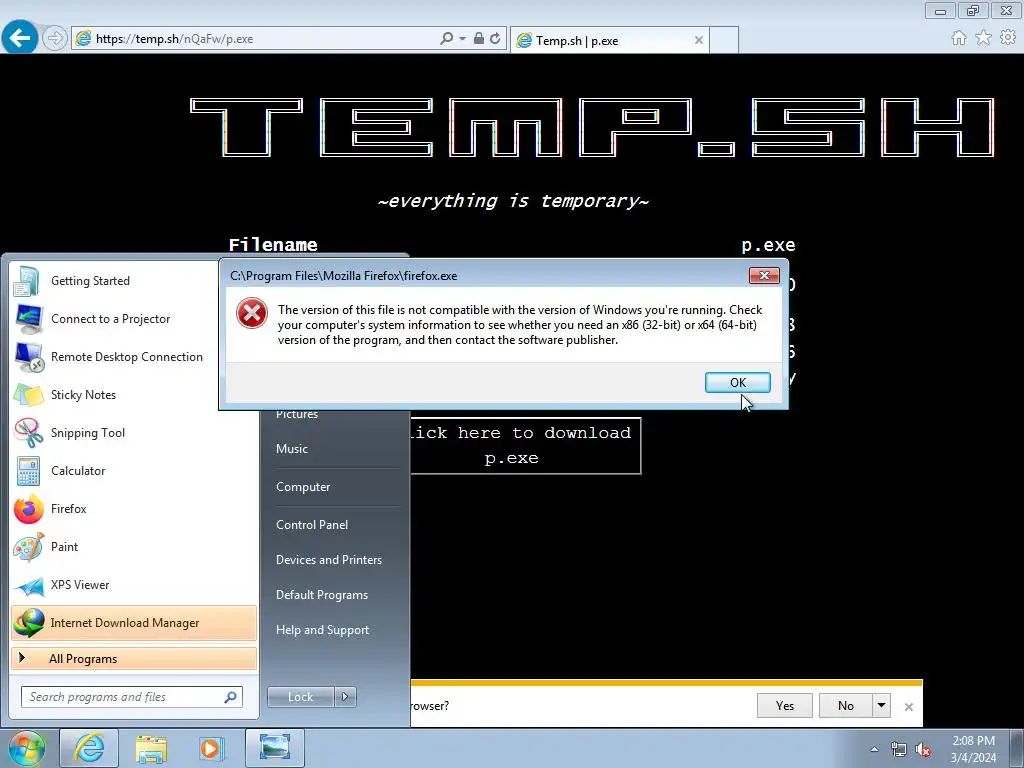Click the search magnifier in address bar
Viewport: 1024px width, 768px height.
coord(447,39)
